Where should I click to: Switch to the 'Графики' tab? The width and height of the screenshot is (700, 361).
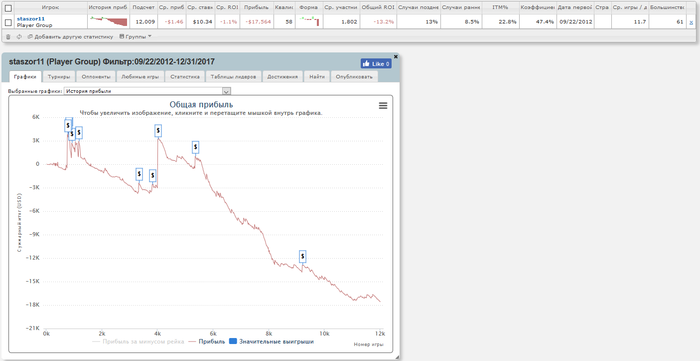pyautogui.click(x=25, y=77)
